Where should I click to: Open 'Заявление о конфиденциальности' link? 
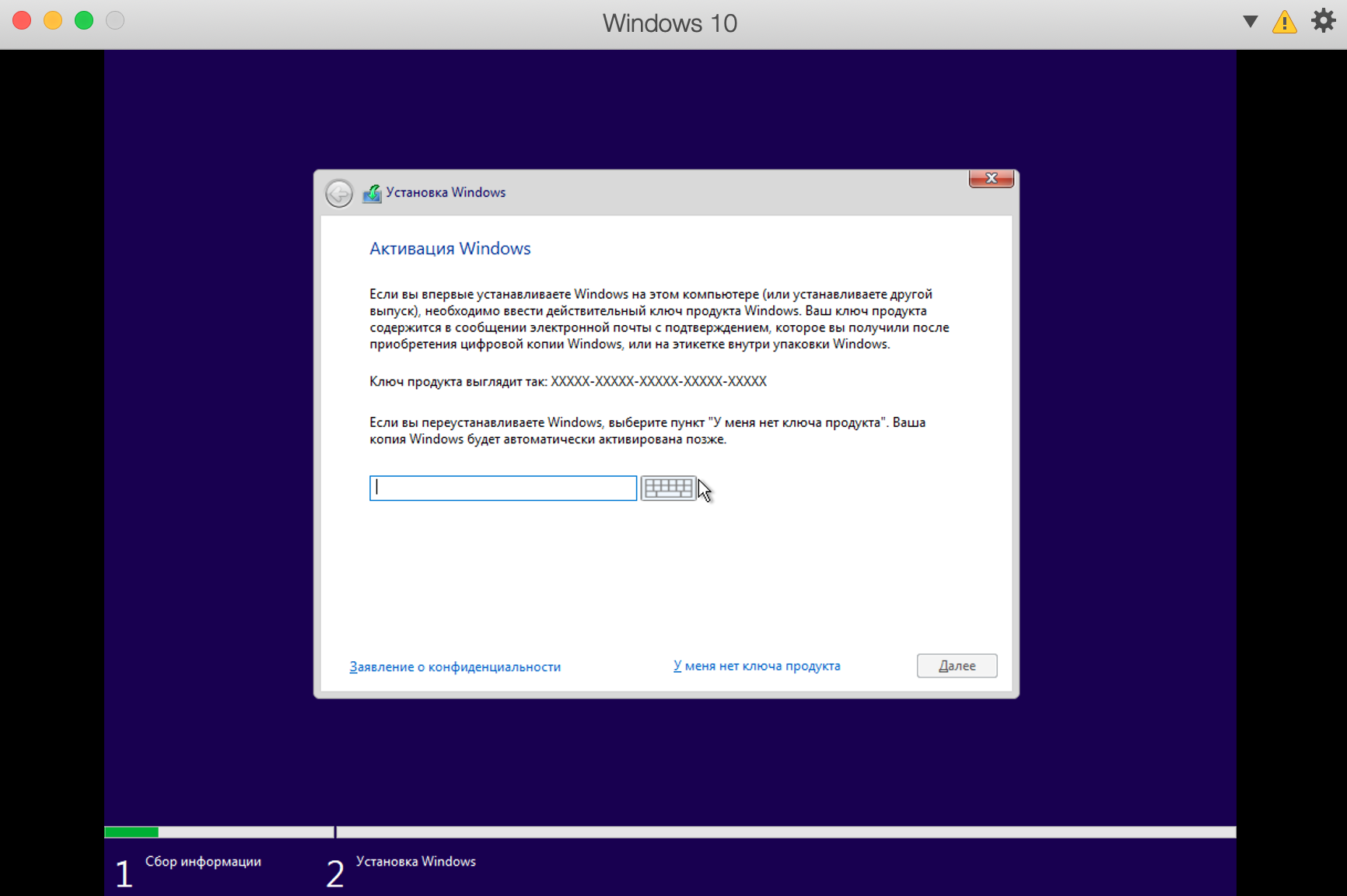(x=455, y=667)
